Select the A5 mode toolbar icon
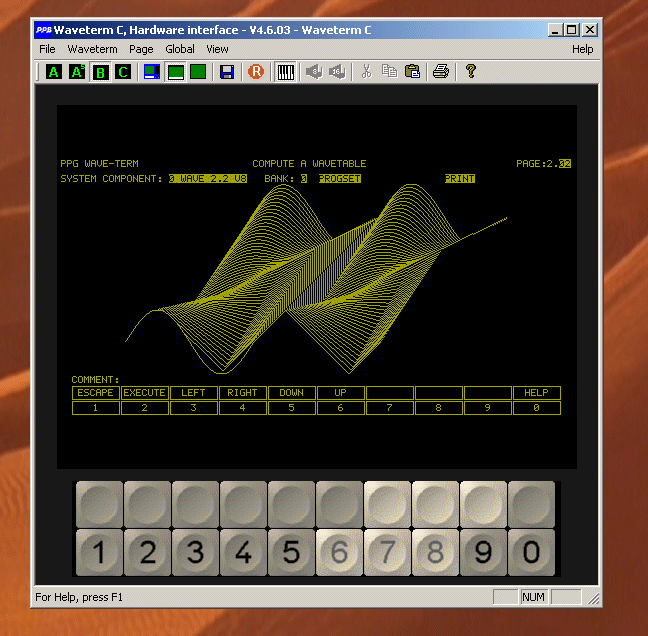648x636 pixels. click(77, 72)
